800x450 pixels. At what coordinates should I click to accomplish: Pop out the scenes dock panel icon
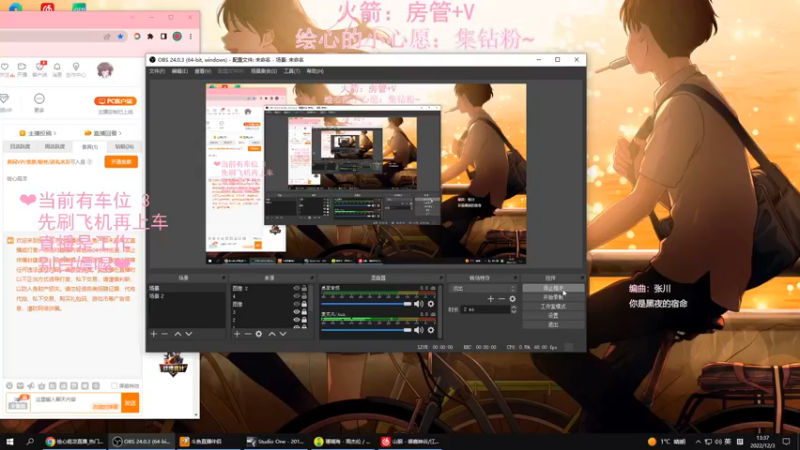coord(223,278)
